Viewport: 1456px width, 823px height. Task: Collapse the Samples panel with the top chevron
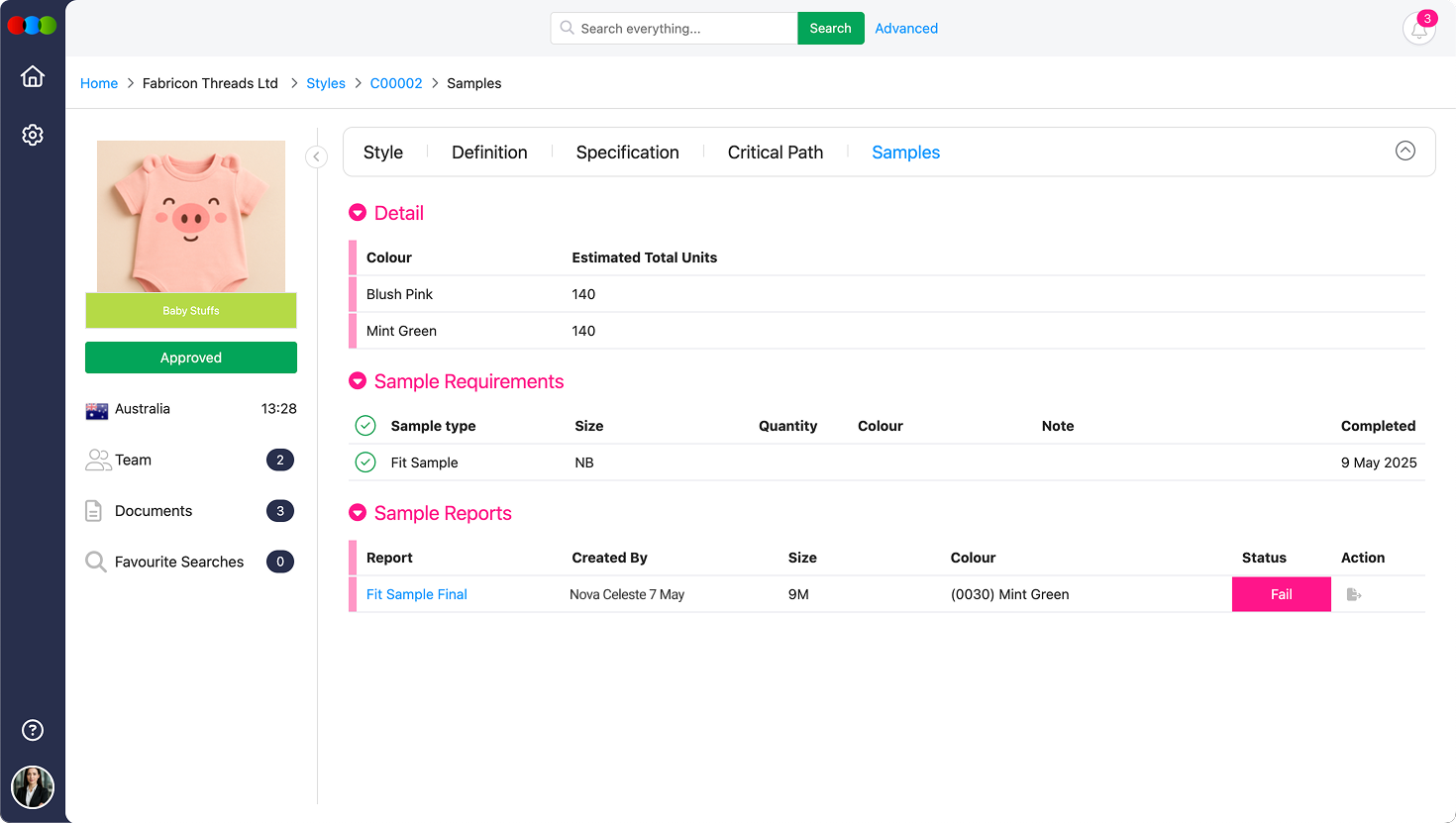point(1404,151)
